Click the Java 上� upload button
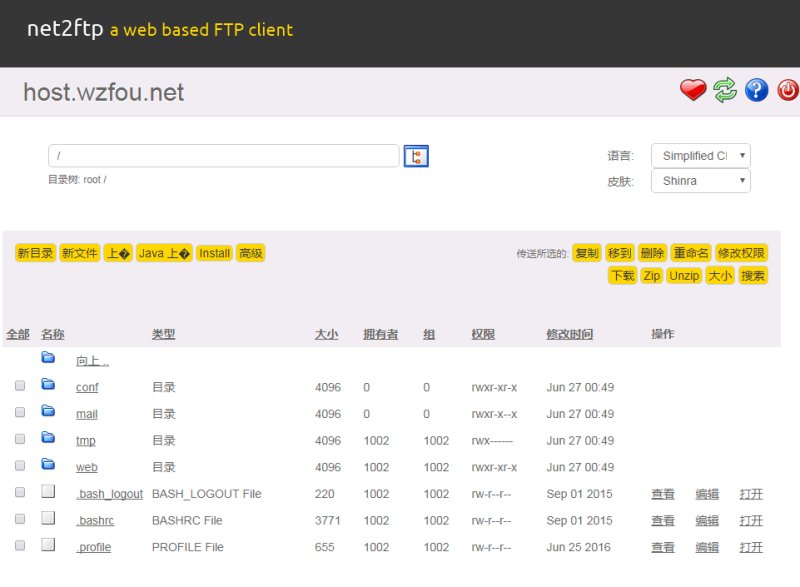Viewport: 800px width, 587px height. pyautogui.click(x=164, y=253)
